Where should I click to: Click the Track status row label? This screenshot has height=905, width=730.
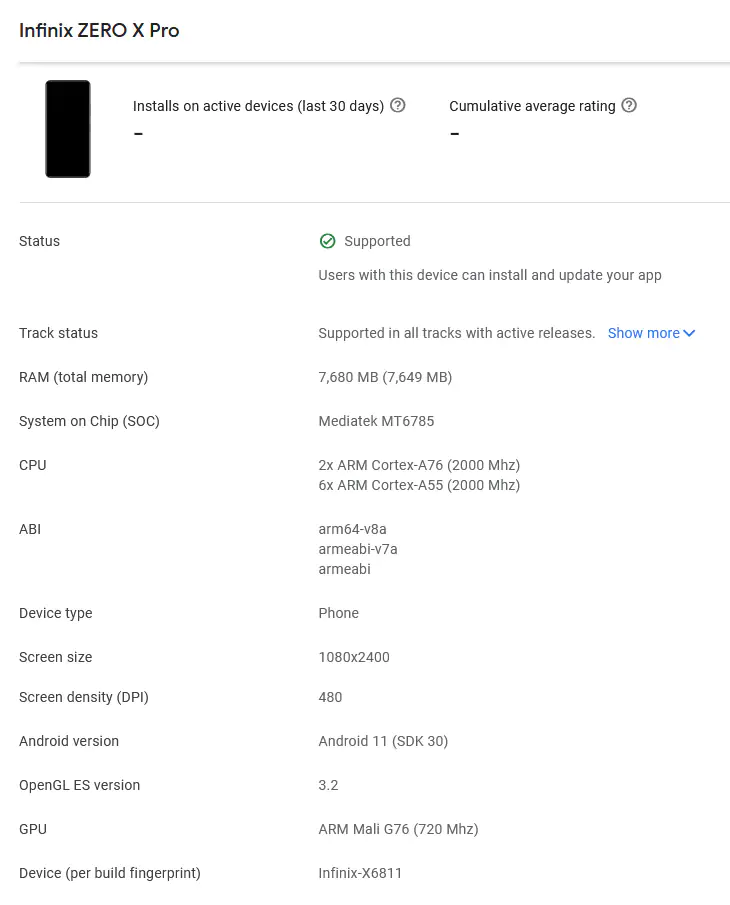pyautogui.click(x=58, y=333)
